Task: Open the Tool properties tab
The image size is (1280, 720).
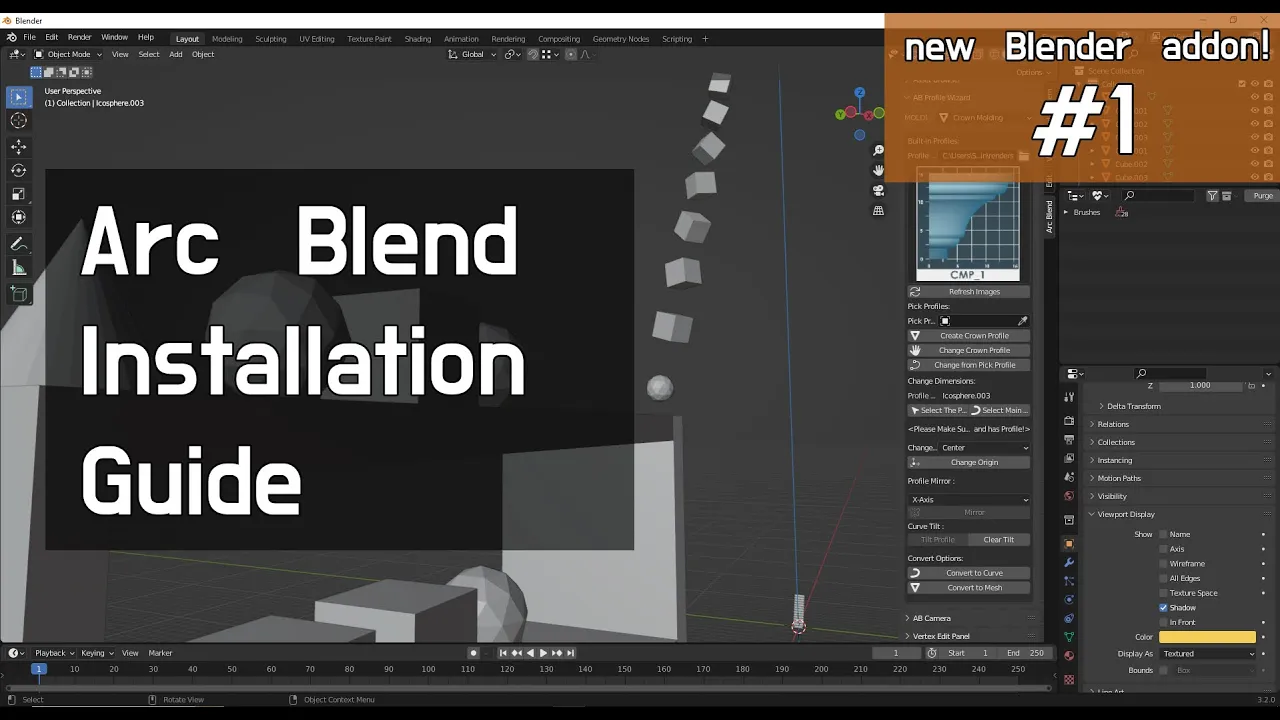Action: coord(1069,397)
